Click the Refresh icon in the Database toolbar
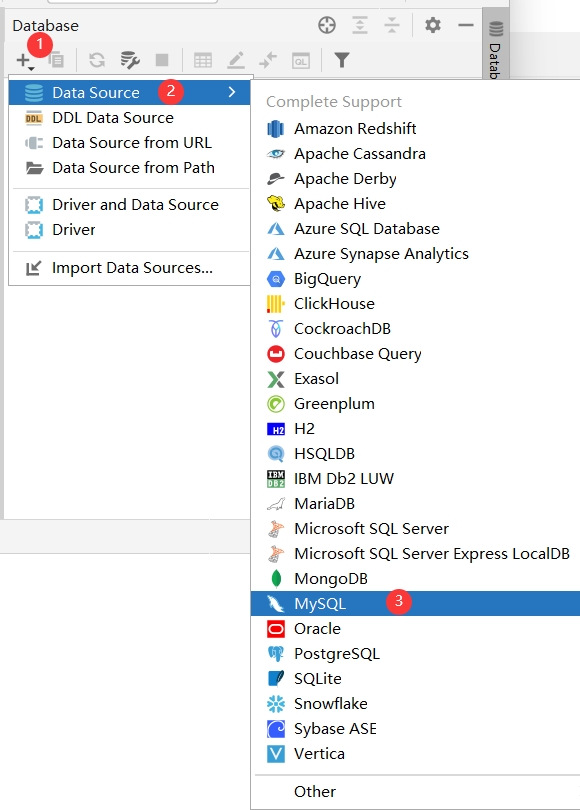The width and height of the screenshot is (580, 810). coord(97,60)
